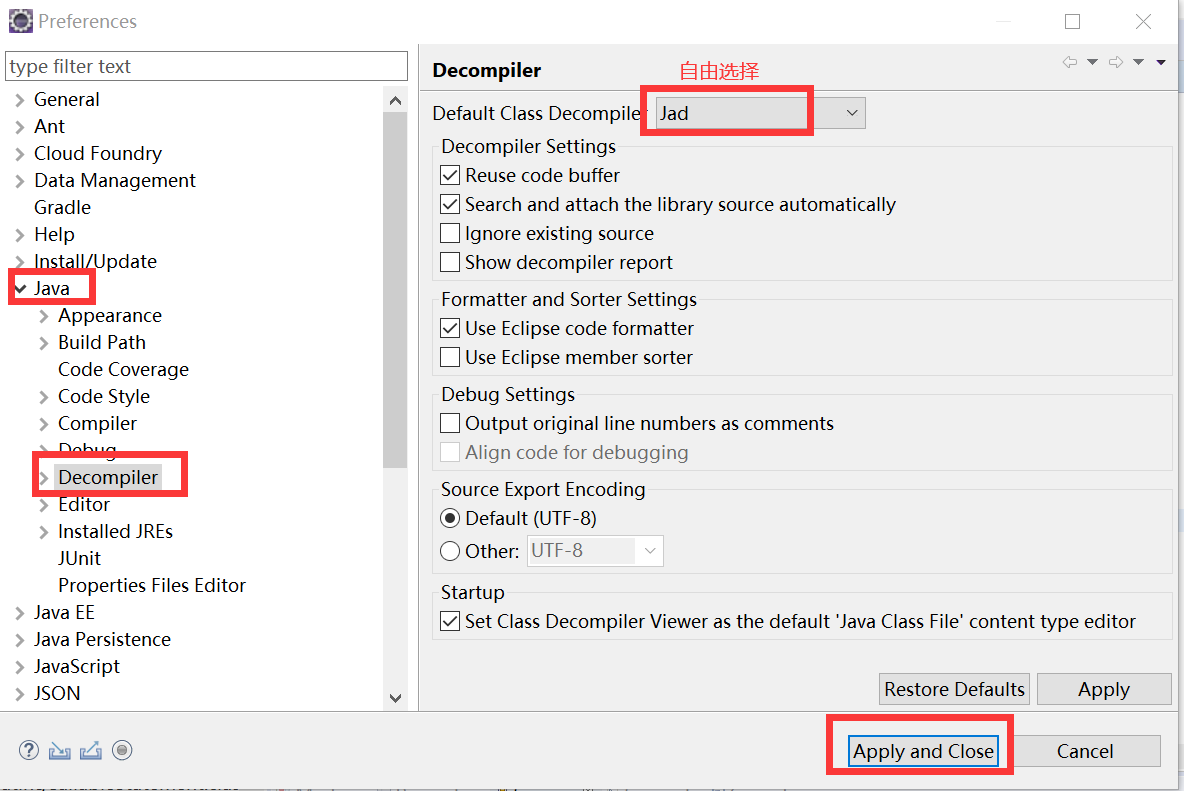Image resolution: width=1184 pixels, height=791 pixels.
Task: Expand the Compiler subnode
Action: [44, 424]
